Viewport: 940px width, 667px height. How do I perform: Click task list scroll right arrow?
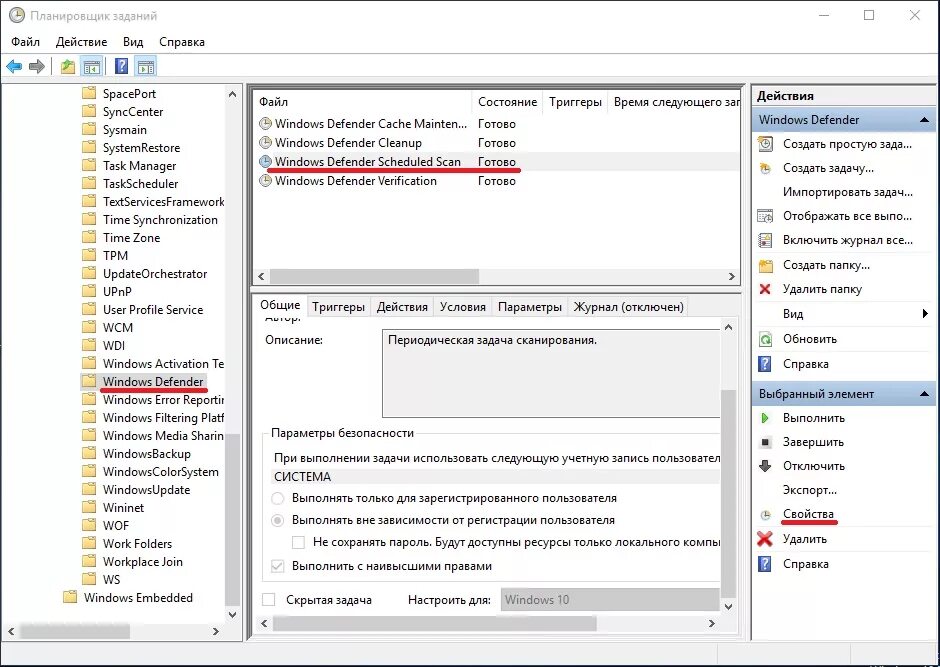(731, 276)
